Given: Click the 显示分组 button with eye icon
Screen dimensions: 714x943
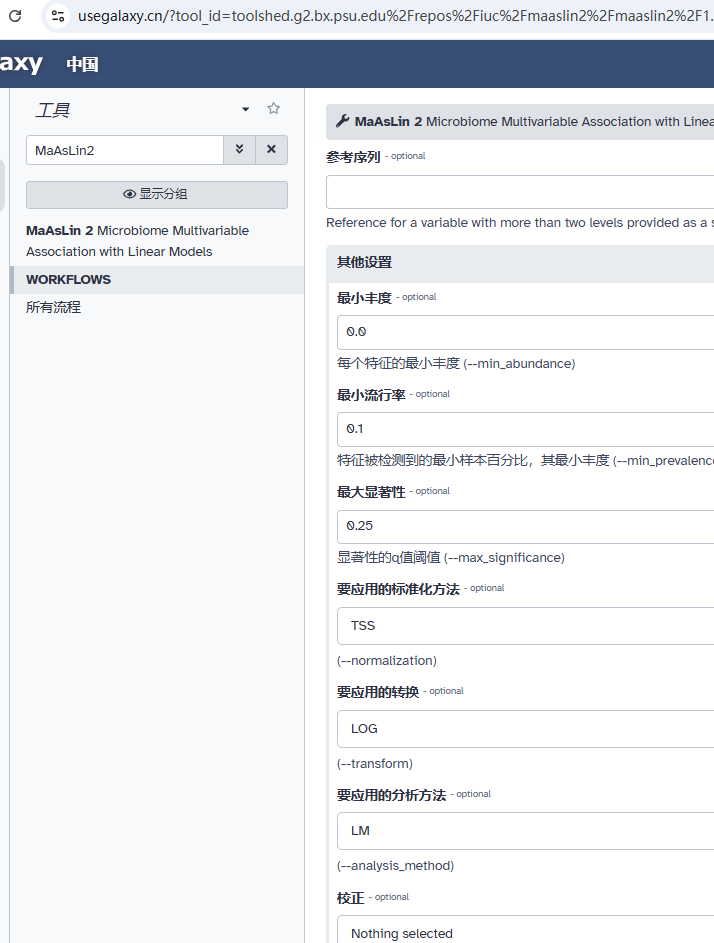Looking at the screenshot, I should pyautogui.click(x=156, y=194).
